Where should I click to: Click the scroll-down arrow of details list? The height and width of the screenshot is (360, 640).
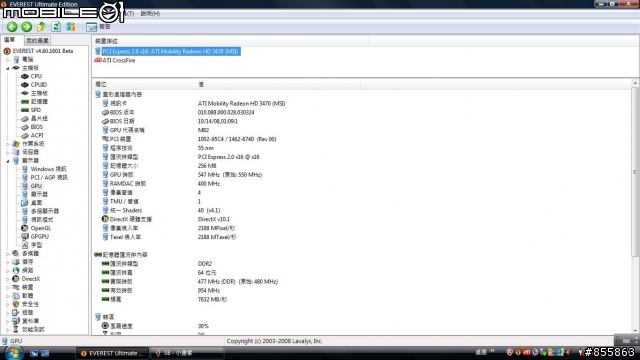tap(635, 331)
